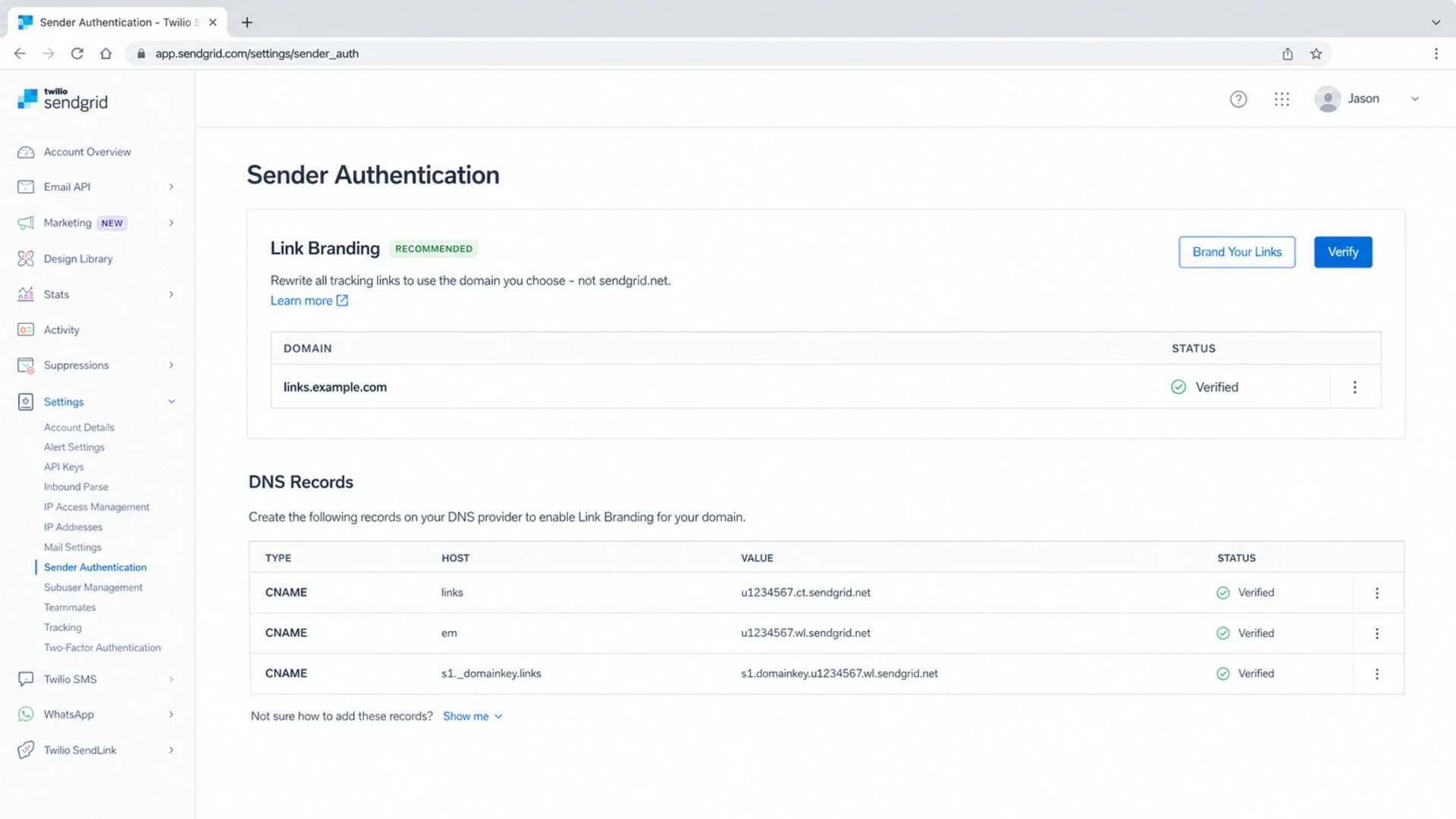The width and height of the screenshot is (1456, 819).
Task: Open Mail Settings
Action: 73,548
